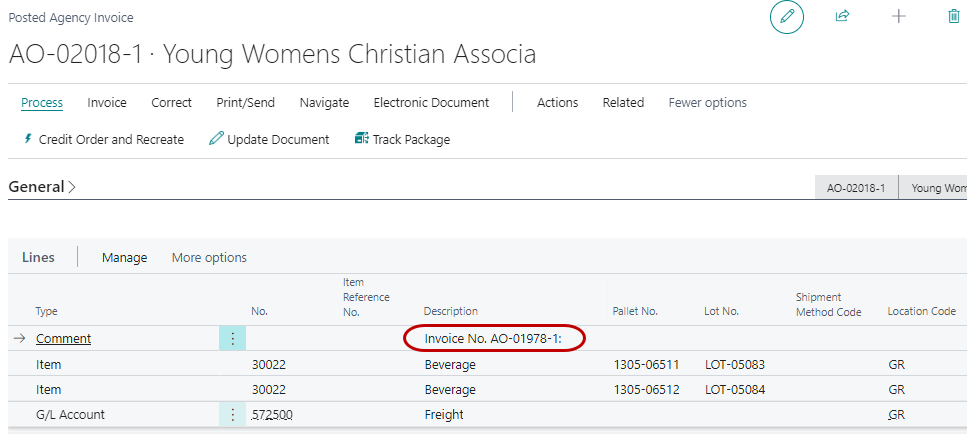Click the pencil edit icon at top
The width and height of the screenshot is (967, 434).
coord(787,17)
